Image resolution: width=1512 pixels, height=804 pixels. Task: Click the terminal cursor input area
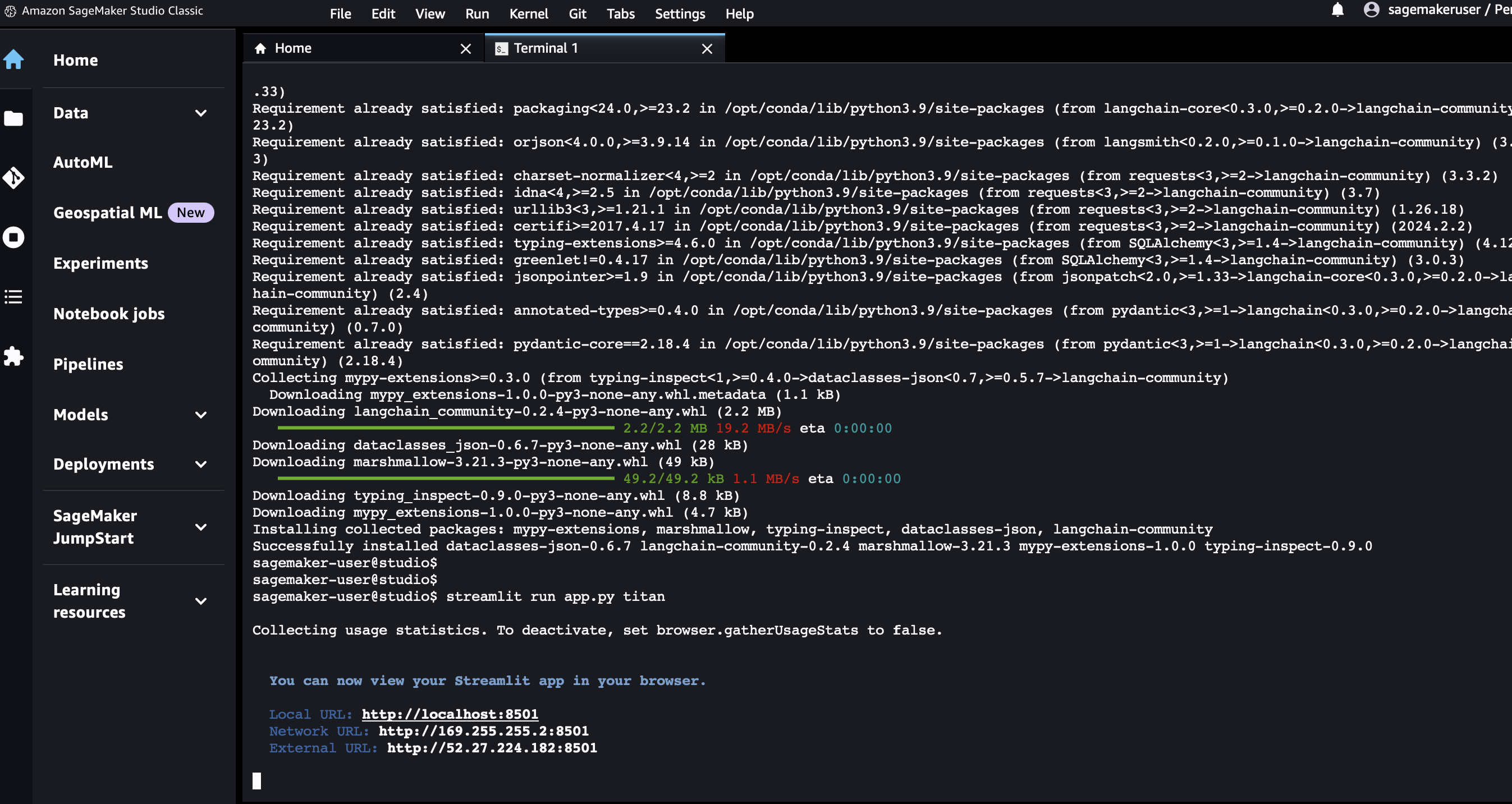coord(257,780)
